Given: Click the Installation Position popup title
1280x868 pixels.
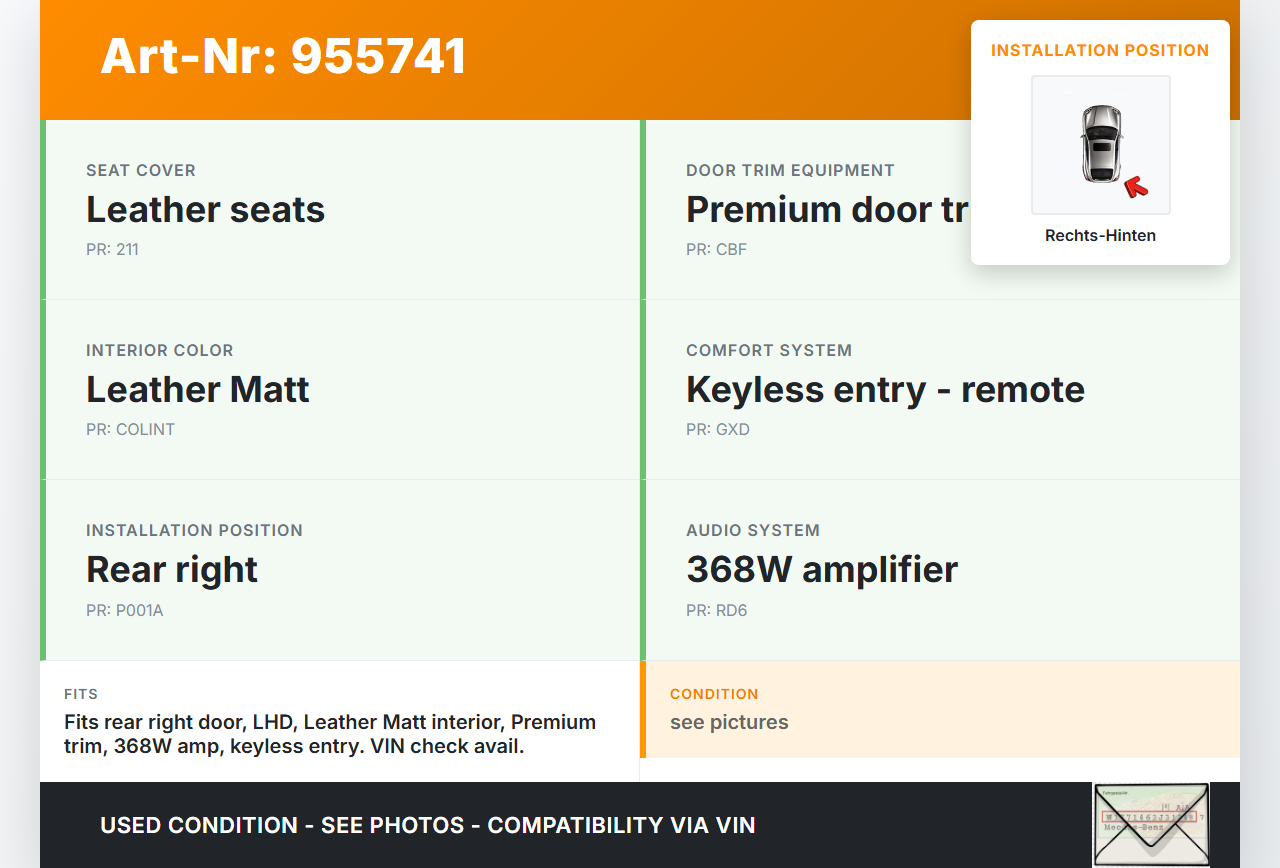Looking at the screenshot, I should [1100, 50].
